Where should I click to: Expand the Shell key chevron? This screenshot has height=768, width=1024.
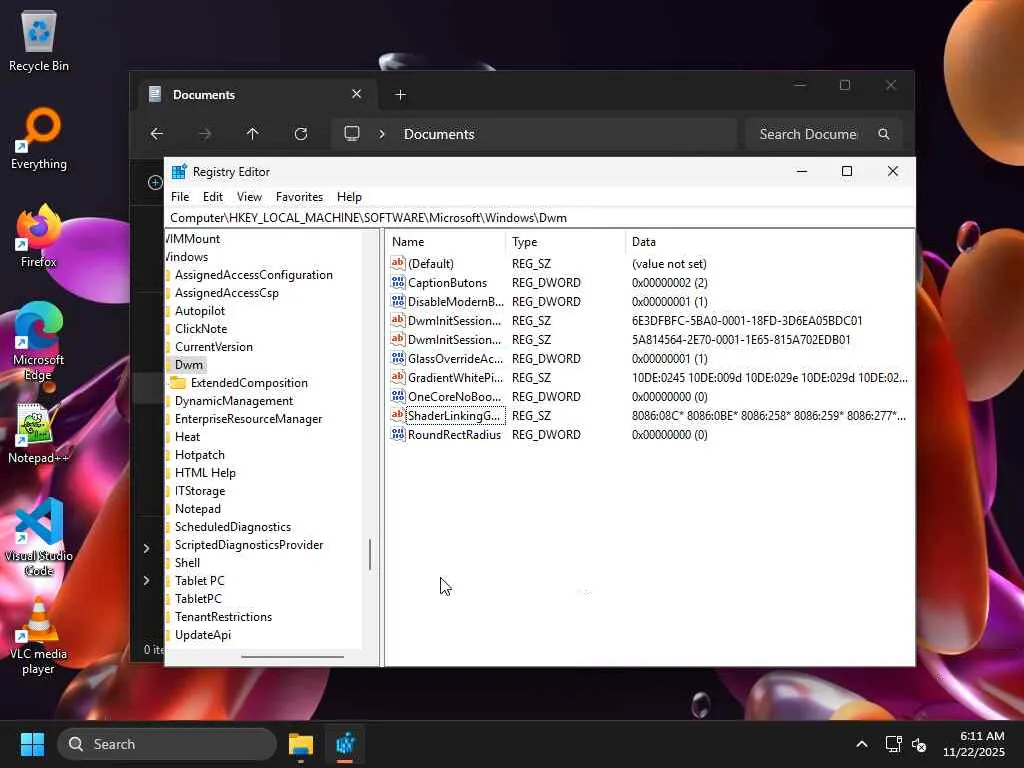click(147, 548)
